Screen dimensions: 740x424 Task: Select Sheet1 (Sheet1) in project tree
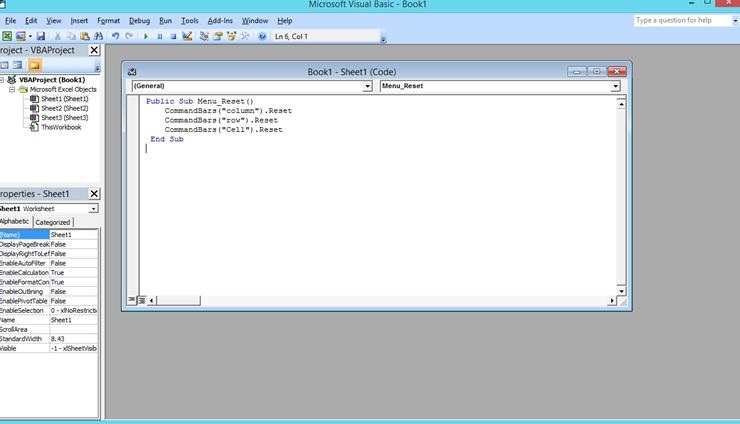tap(65, 99)
